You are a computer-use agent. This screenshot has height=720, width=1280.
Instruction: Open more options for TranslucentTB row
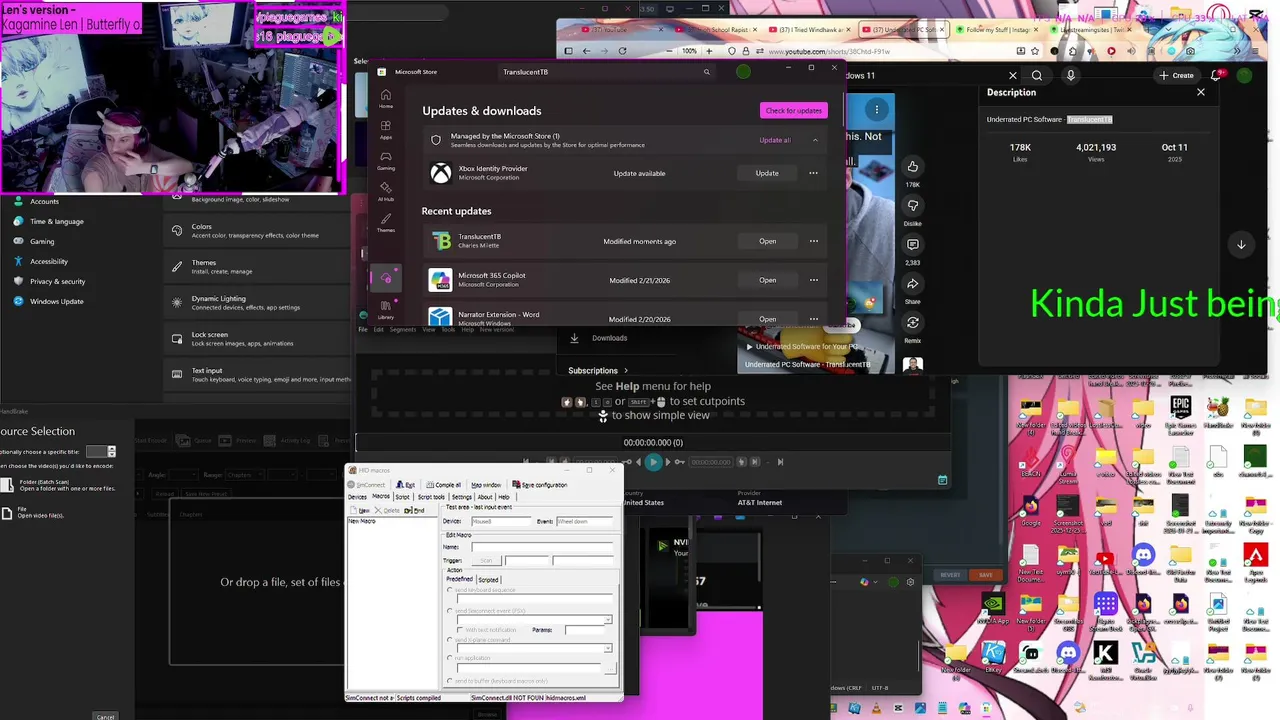pyautogui.click(x=813, y=241)
